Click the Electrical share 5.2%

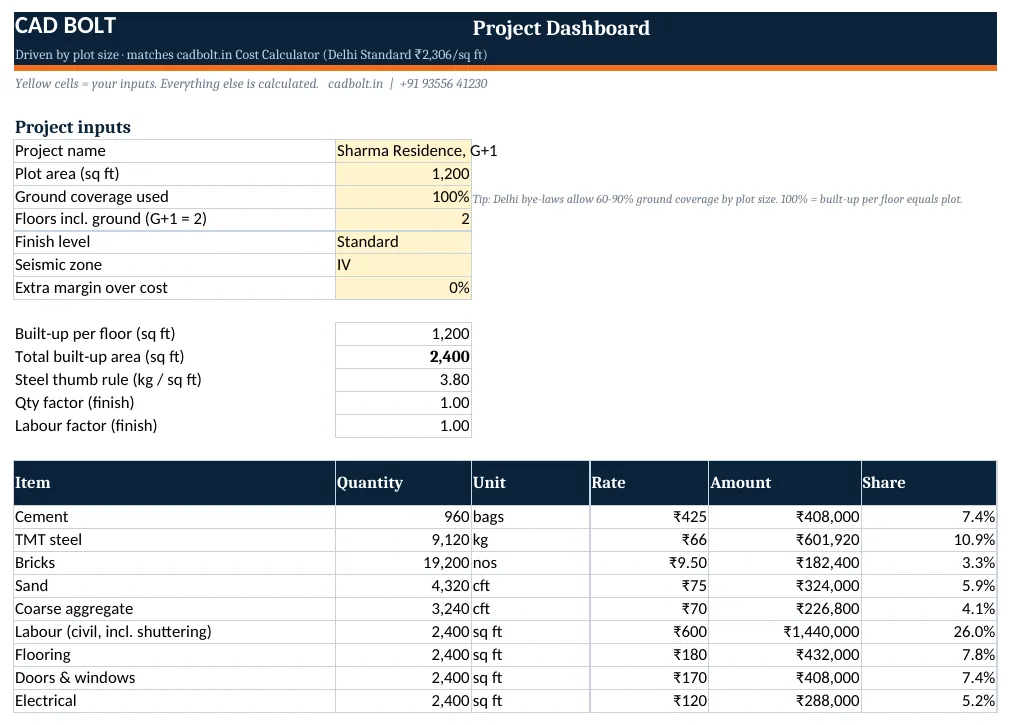point(929,701)
